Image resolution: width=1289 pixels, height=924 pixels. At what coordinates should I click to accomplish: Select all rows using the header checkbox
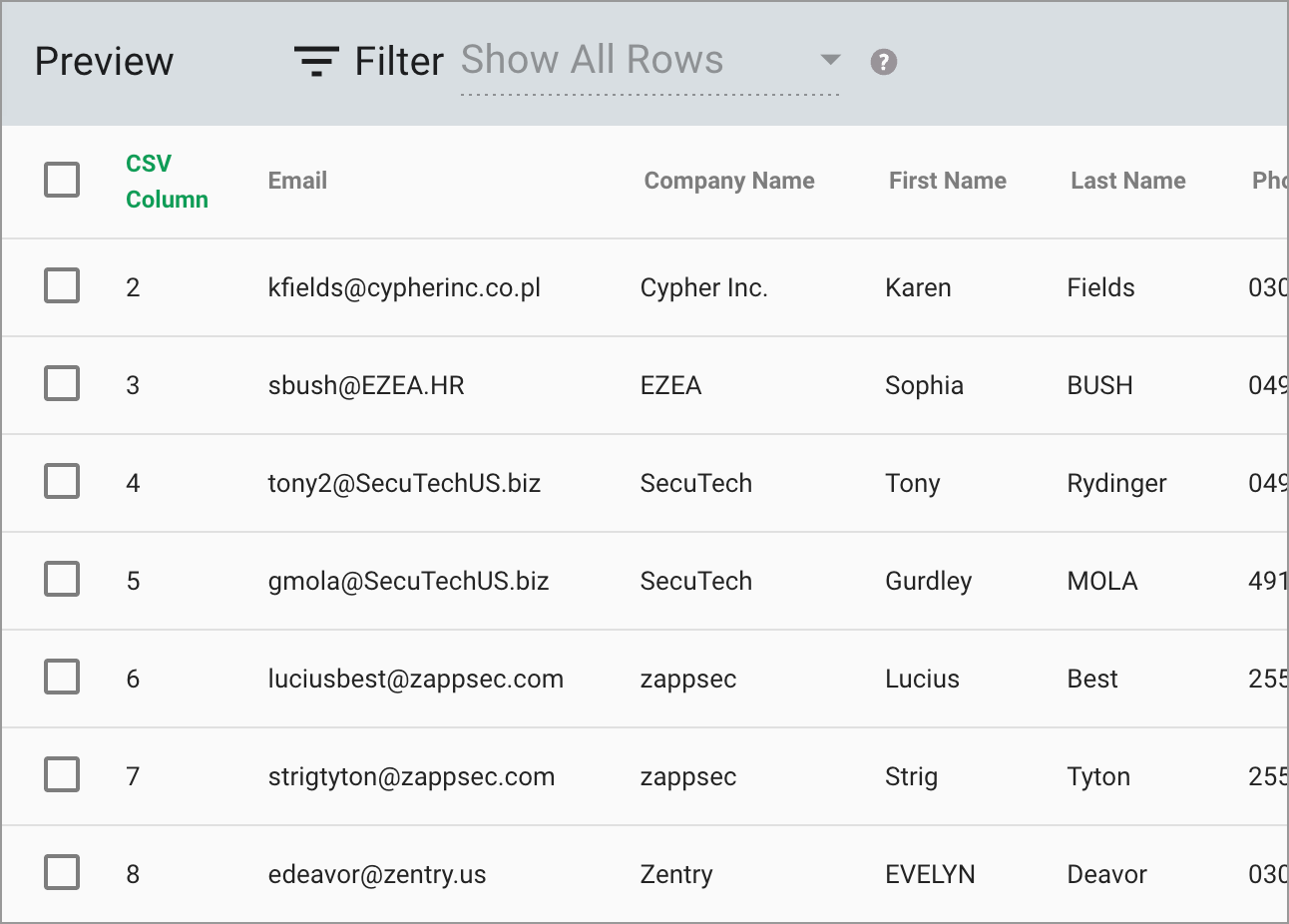click(x=61, y=180)
